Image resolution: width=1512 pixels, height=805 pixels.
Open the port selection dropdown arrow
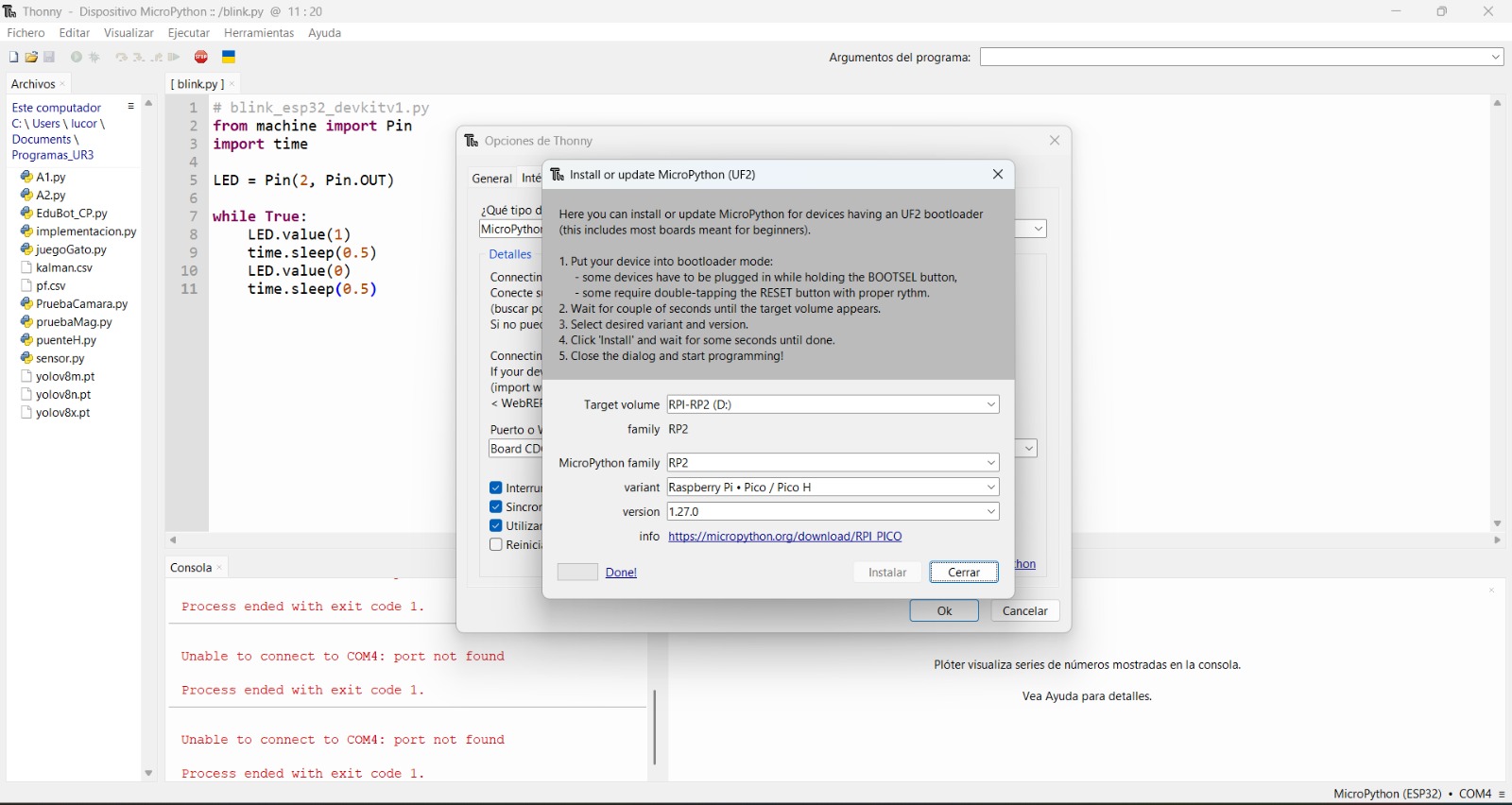(1029, 449)
